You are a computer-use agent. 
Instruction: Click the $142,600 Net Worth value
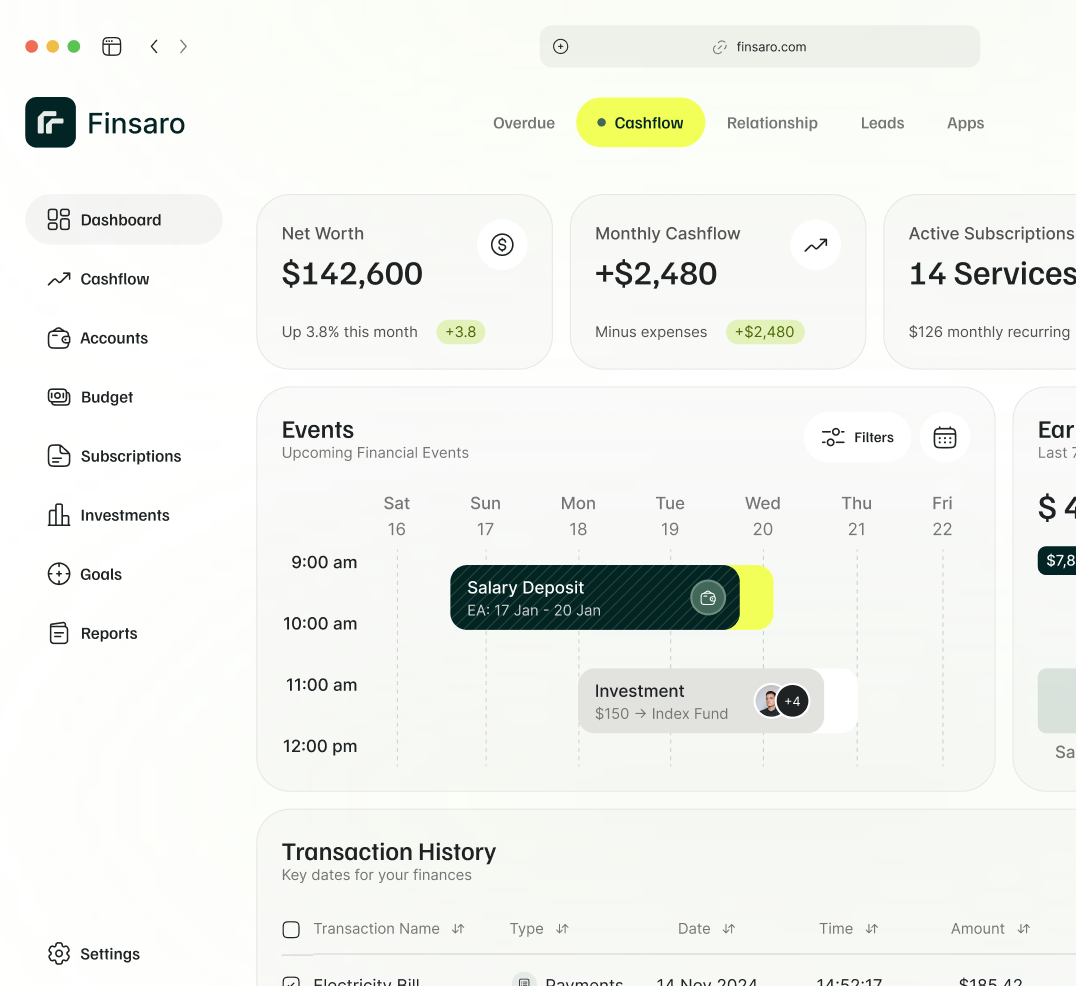coord(352,274)
